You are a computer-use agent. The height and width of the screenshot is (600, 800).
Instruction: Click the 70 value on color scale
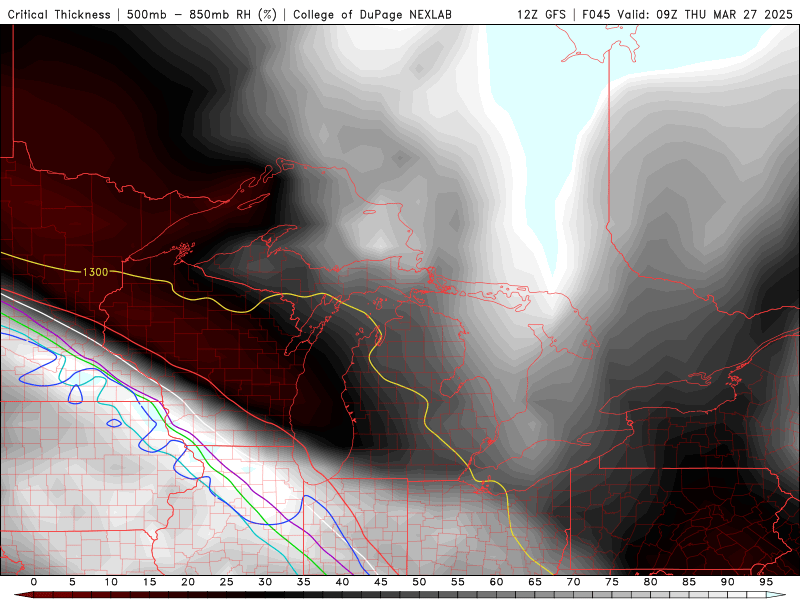pyautogui.click(x=573, y=582)
